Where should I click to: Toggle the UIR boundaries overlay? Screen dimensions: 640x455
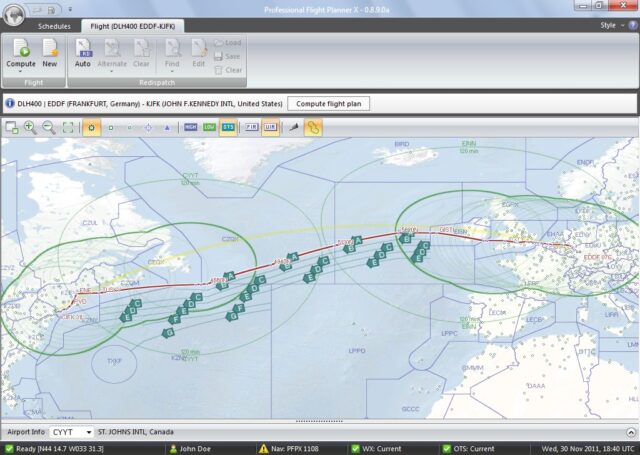tap(269, 127)
